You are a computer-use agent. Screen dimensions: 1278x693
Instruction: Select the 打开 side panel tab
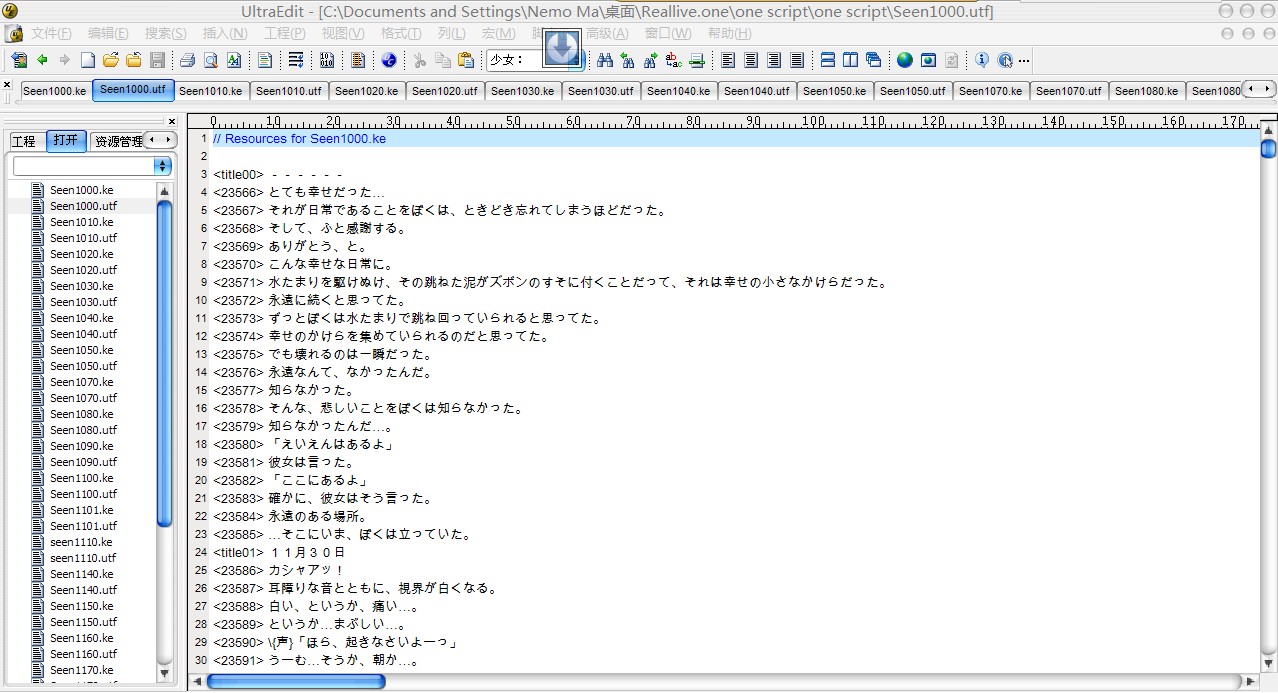pos(66,141)
